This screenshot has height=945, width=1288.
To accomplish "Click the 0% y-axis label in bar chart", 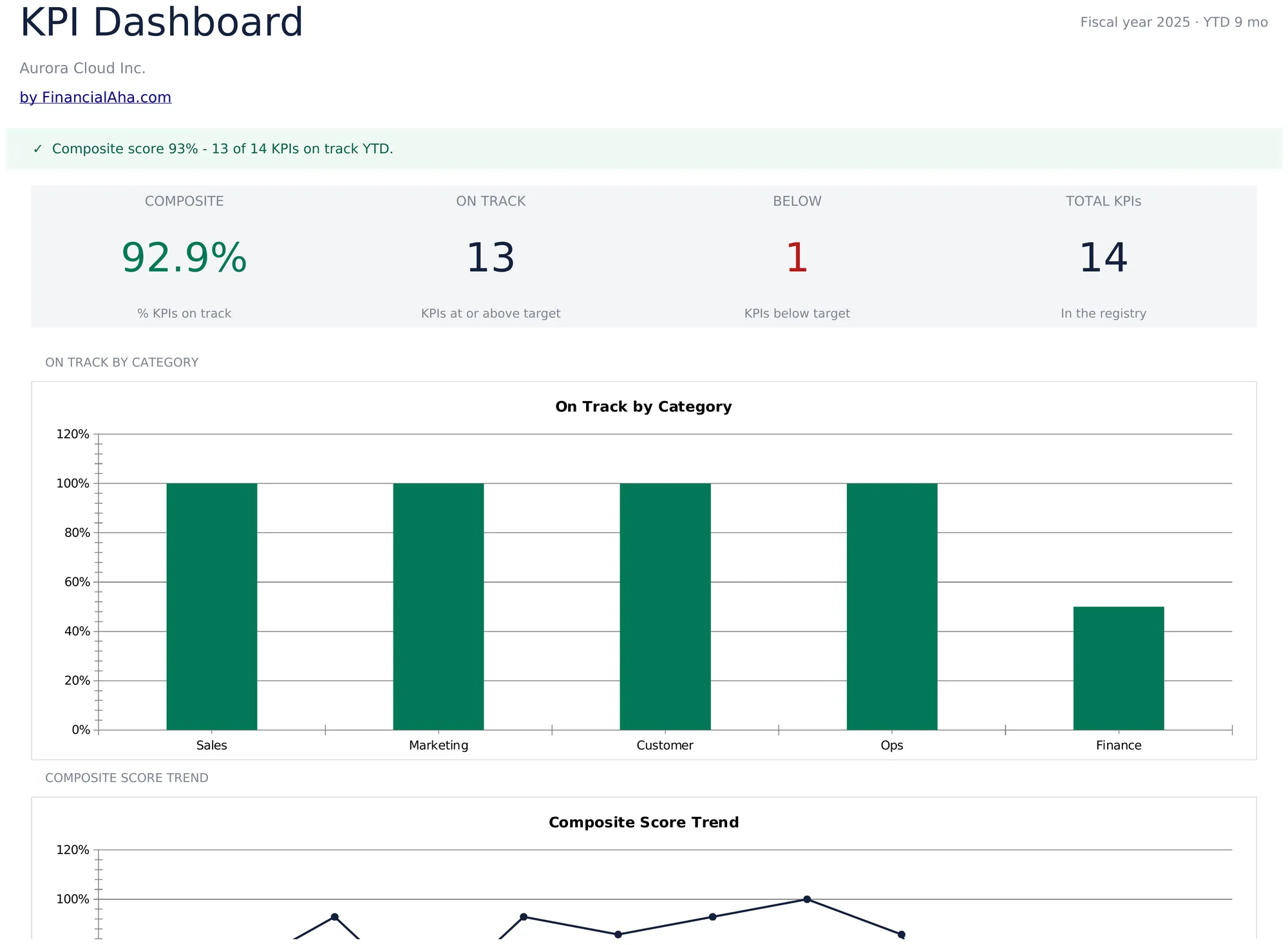I will tap(80, 730).
